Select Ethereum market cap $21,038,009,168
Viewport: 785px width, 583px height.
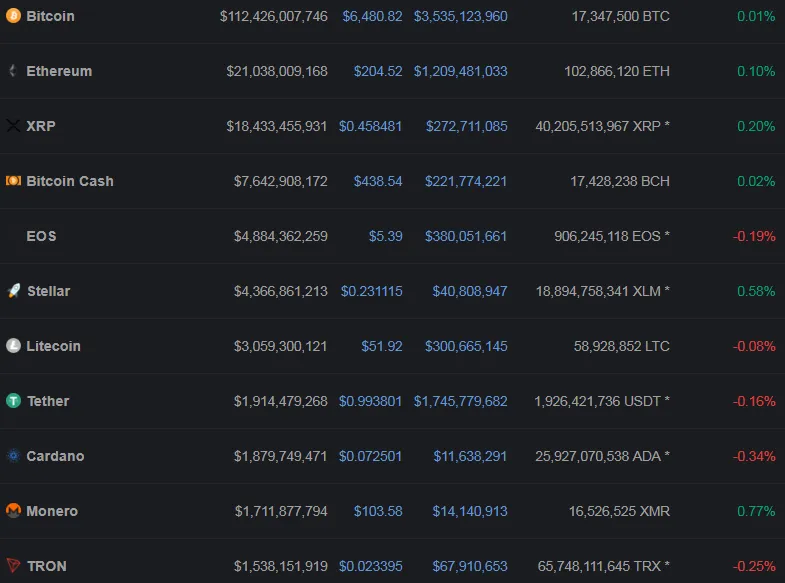[277, 71]
